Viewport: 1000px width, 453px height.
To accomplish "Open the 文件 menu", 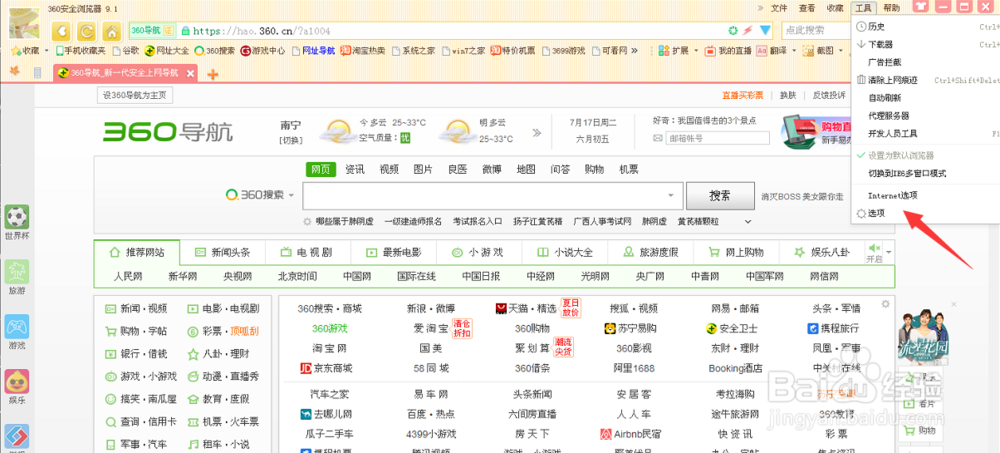I will tap(779, 8).
